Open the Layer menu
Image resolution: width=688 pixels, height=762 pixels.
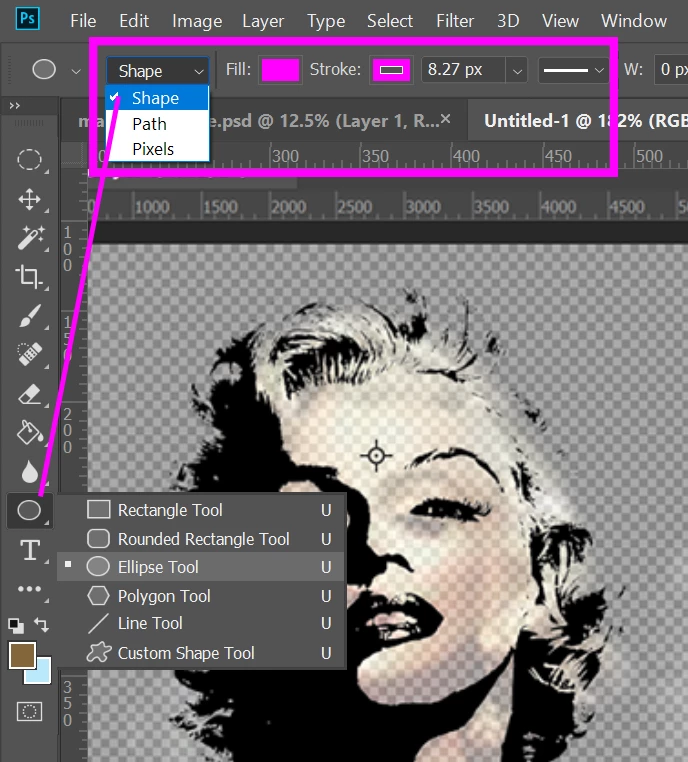tap(263, 21)
